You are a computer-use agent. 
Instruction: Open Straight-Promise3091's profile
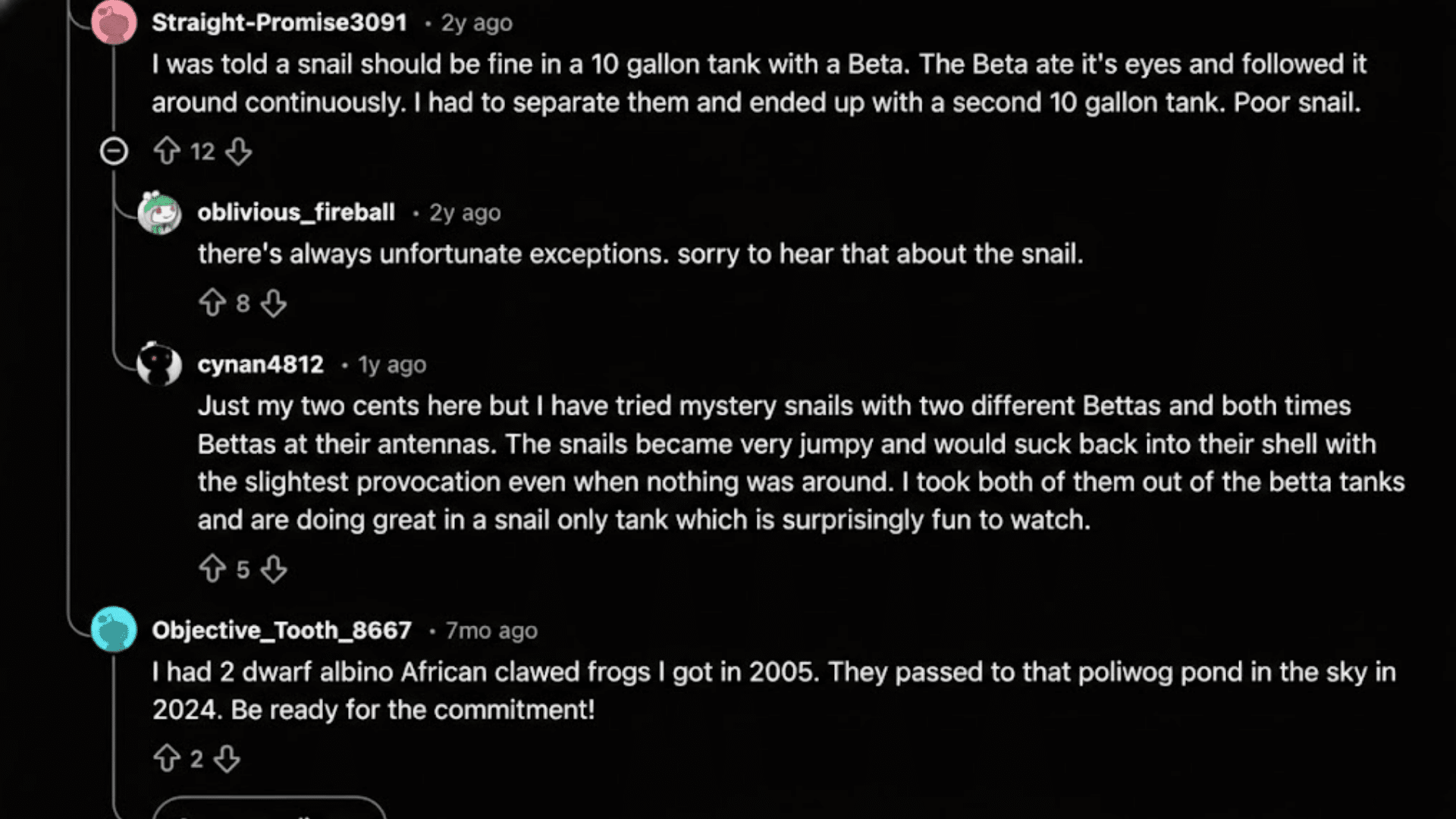tap(280, 22)
